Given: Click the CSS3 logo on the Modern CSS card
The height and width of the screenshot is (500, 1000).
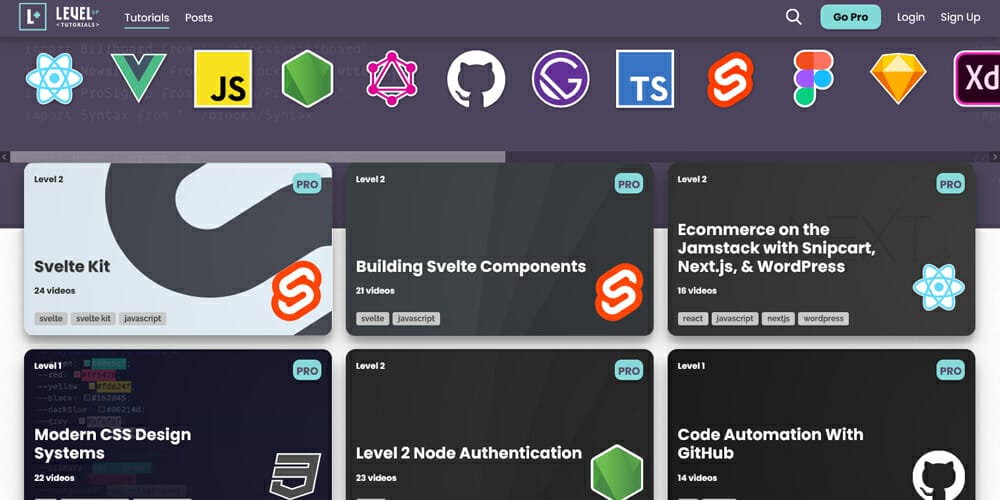Looking at the screenshot, I should coord(295,475).
